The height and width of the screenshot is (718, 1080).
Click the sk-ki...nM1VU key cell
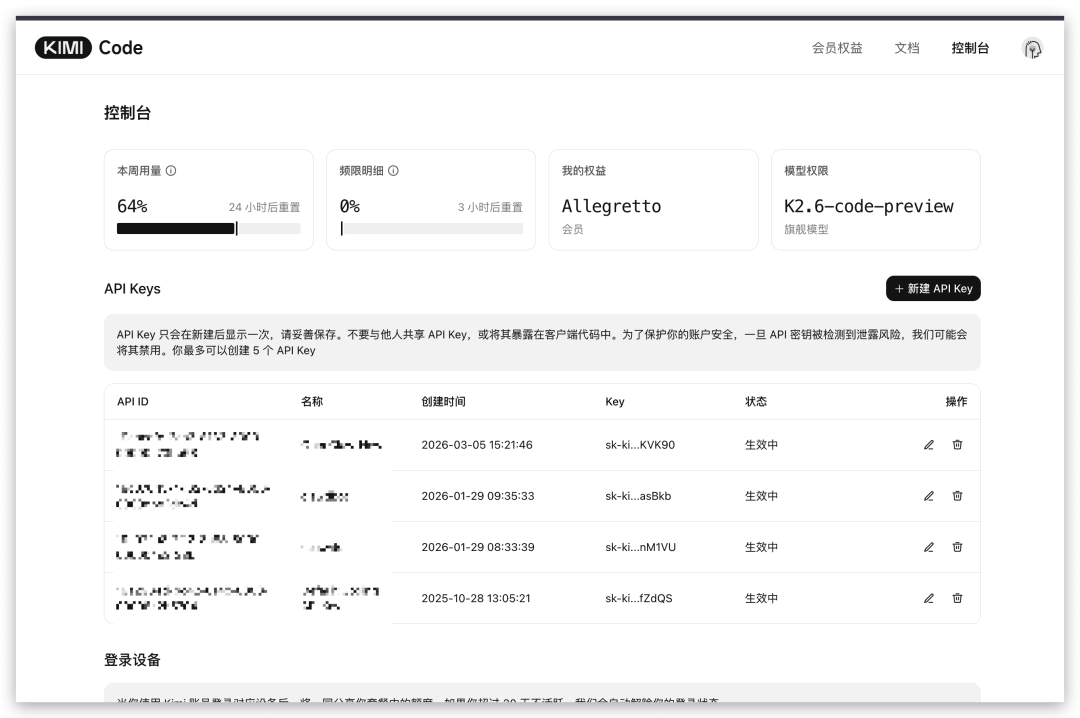coord(641,547)
